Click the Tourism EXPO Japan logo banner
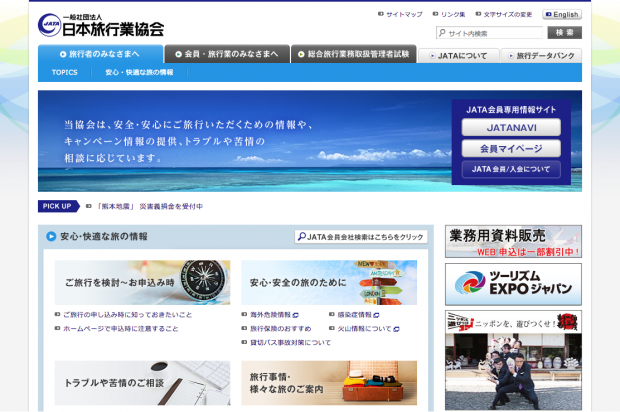This screenshot has height=412, width=620. [513, 284]
